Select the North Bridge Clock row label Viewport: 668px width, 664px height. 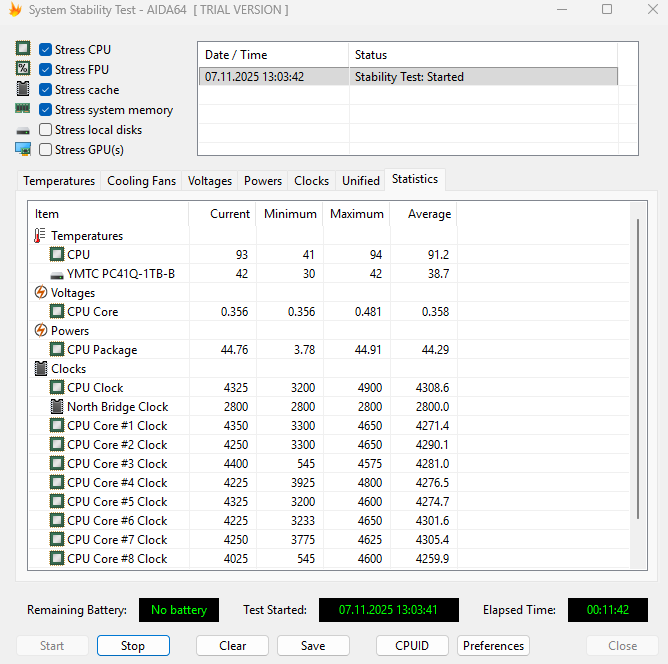(x=118, y=407)
